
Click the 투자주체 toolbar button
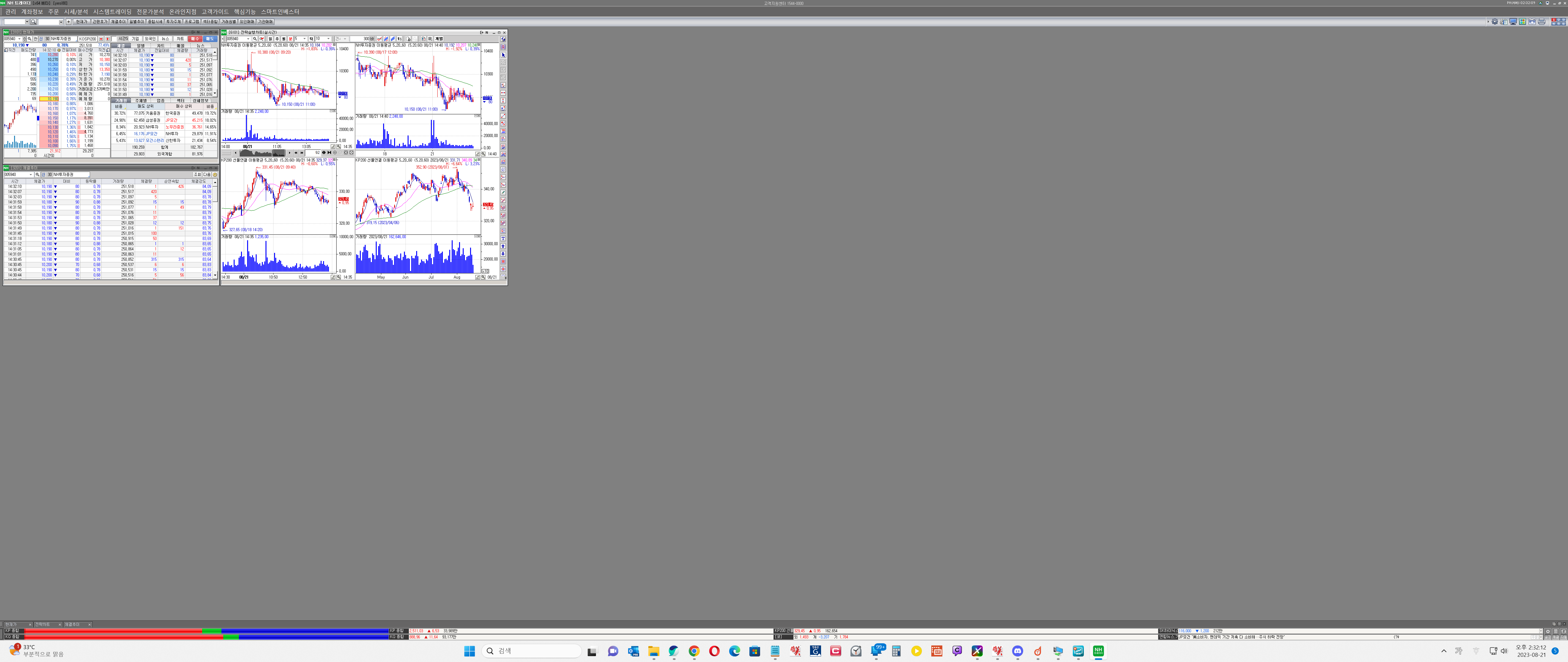(173, 22)
